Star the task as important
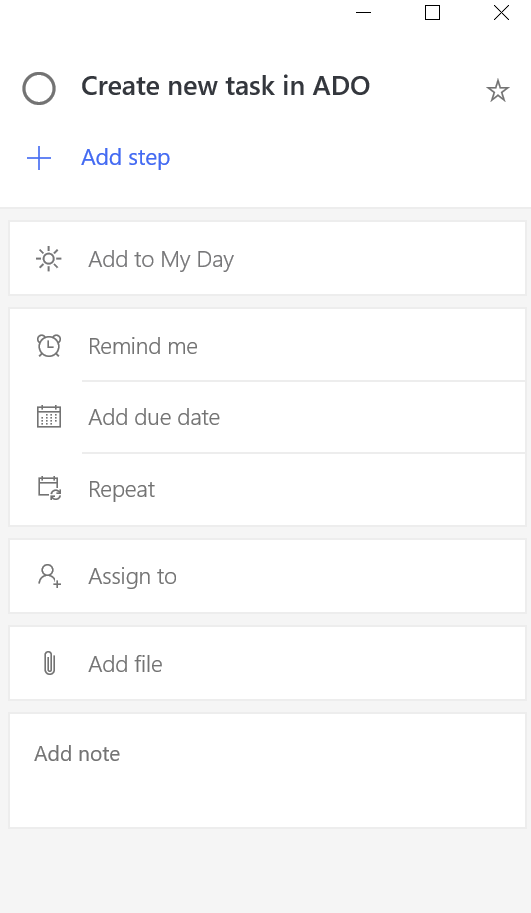The height and width of the screenshot is (913, 531). point(498,91)
